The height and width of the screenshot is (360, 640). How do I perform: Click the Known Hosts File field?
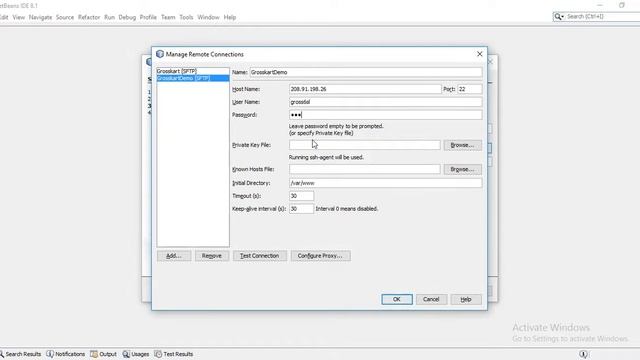pos(364,169)
